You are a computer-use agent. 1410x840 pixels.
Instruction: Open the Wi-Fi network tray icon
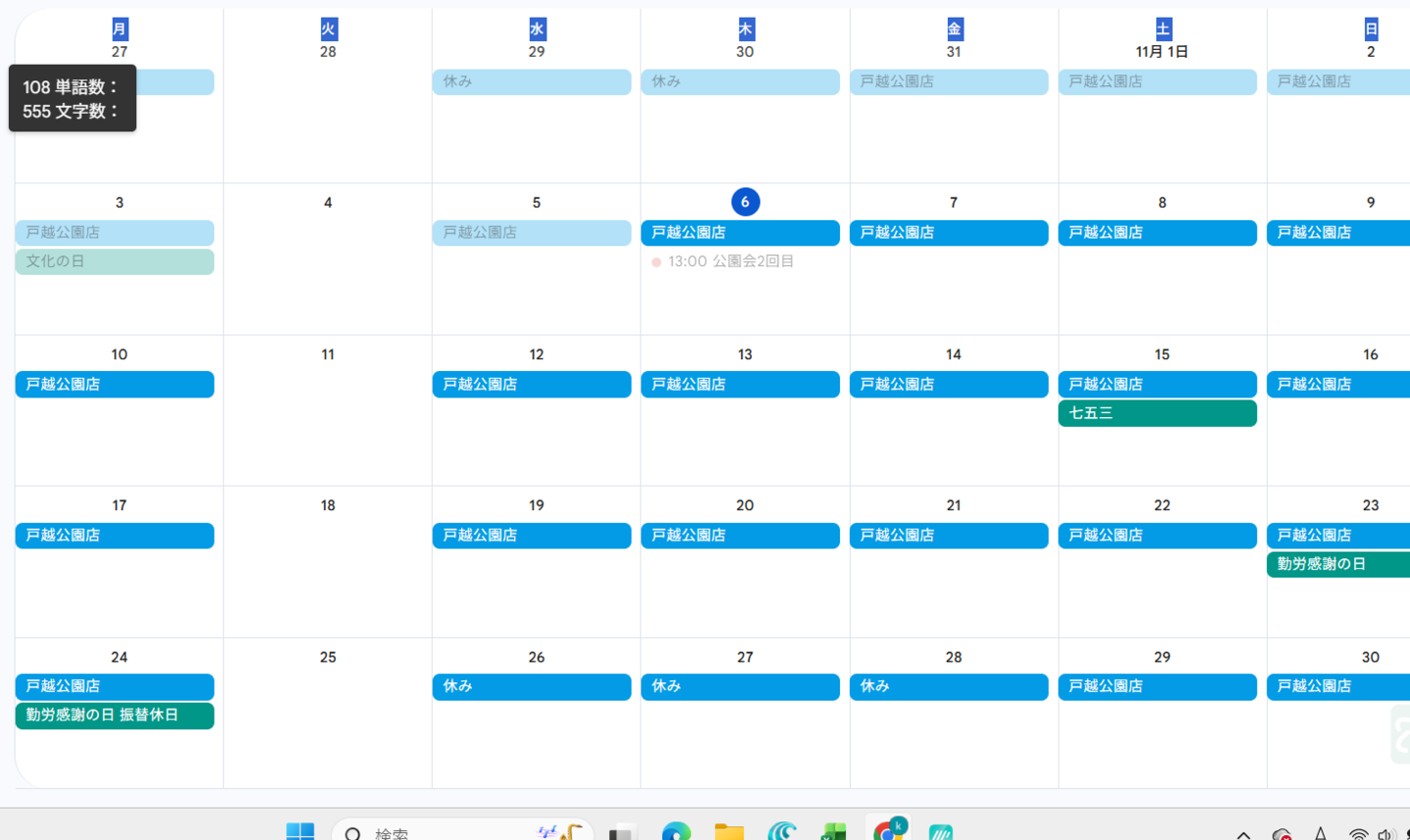point(1358,834)
